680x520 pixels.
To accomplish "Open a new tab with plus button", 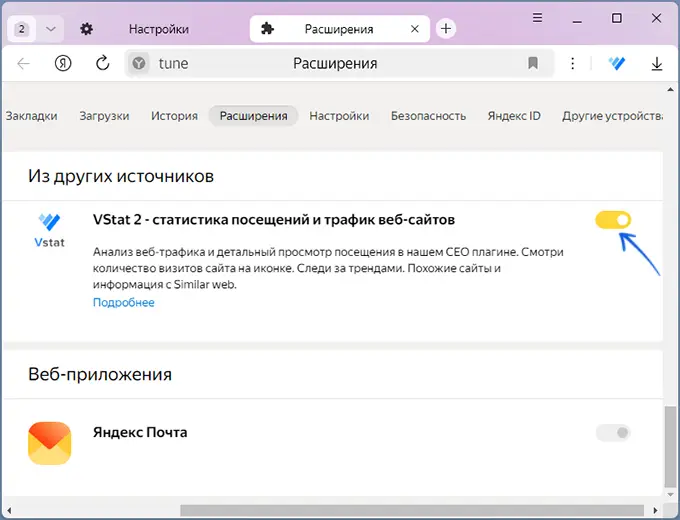I will pos(445,29).
